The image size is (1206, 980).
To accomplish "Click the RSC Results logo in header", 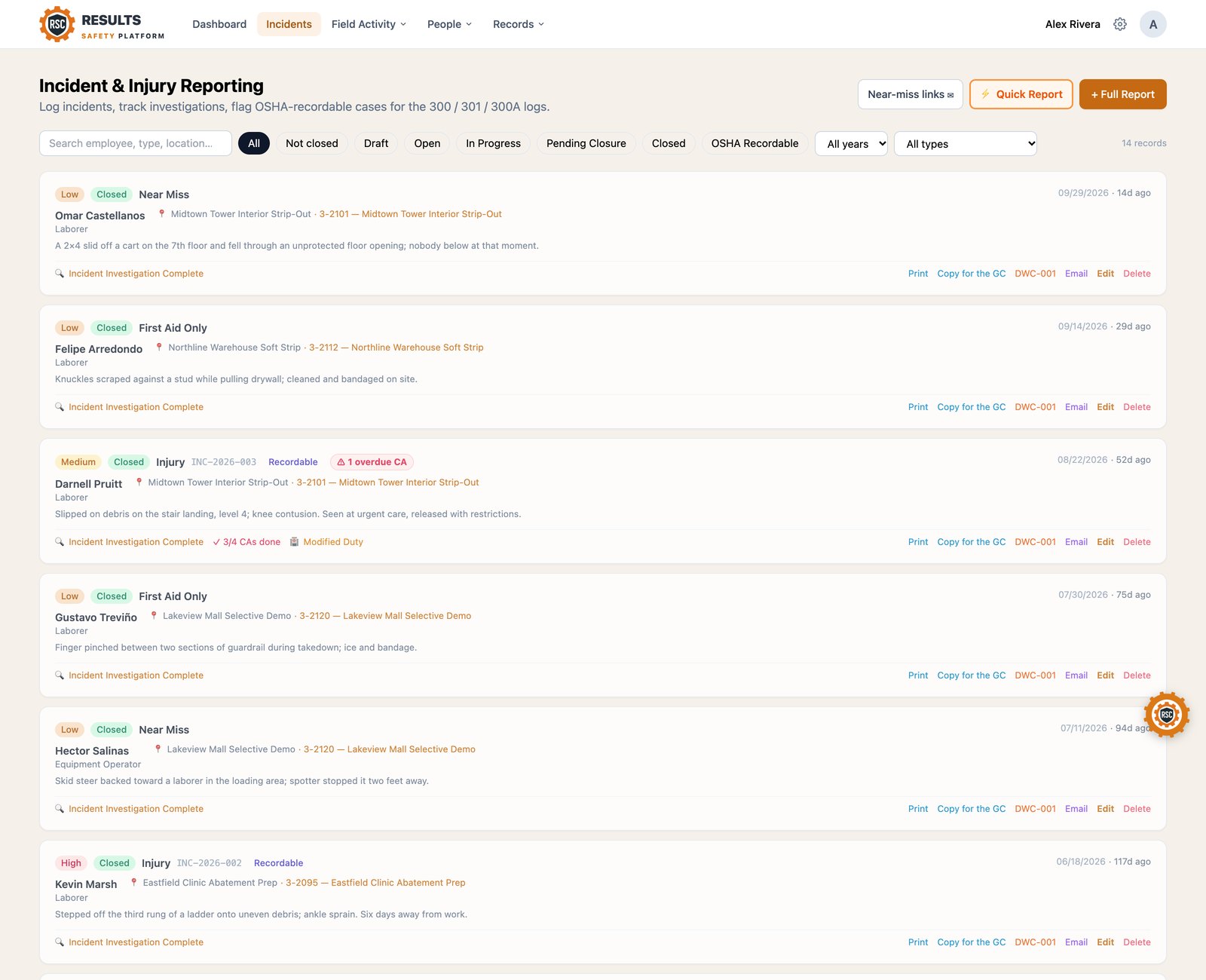I will click(102, 24).
